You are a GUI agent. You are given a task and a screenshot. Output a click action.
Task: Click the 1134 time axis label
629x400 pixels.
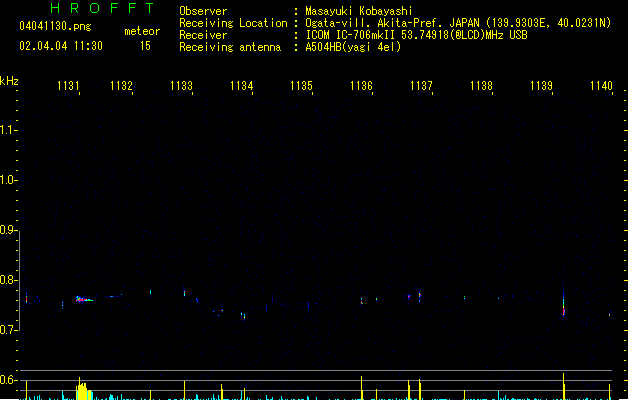pyautogui.click(x=241, y=86)
